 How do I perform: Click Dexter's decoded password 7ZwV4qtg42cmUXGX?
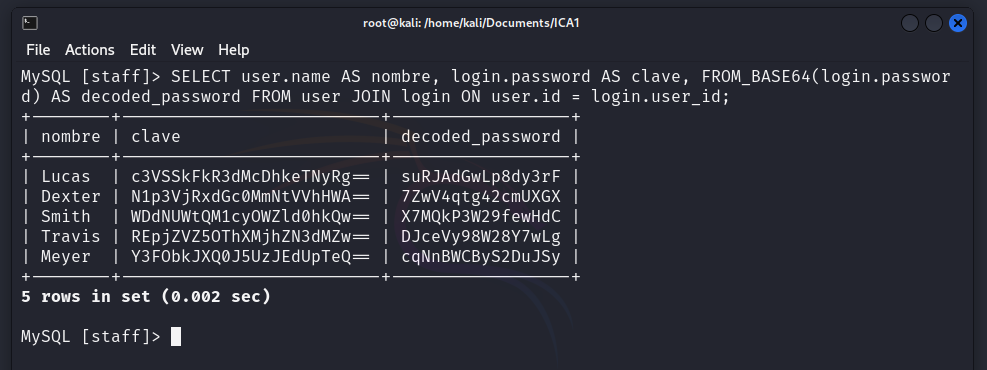coord(481,197)
